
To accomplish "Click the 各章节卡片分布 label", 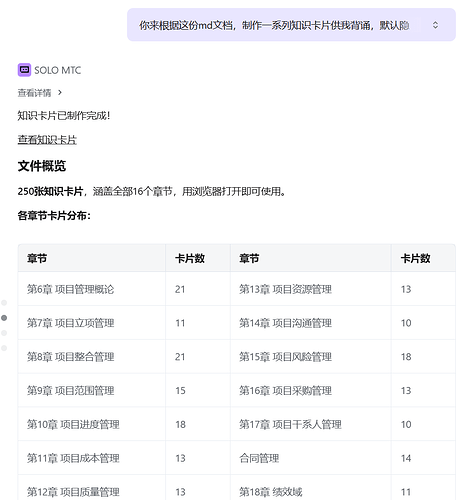I will [54, 216].
